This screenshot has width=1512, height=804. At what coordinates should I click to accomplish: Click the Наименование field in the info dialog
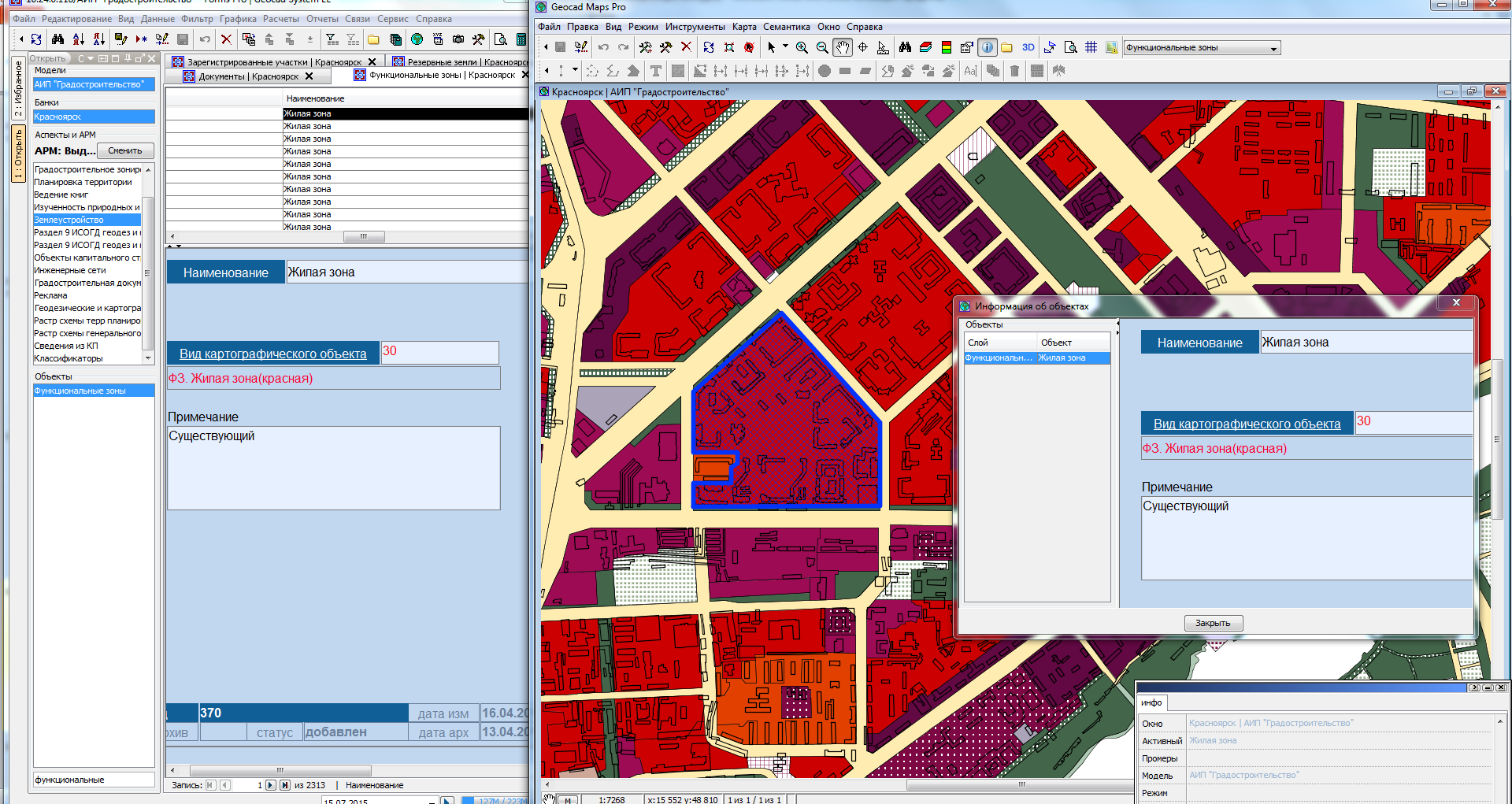1366,343
